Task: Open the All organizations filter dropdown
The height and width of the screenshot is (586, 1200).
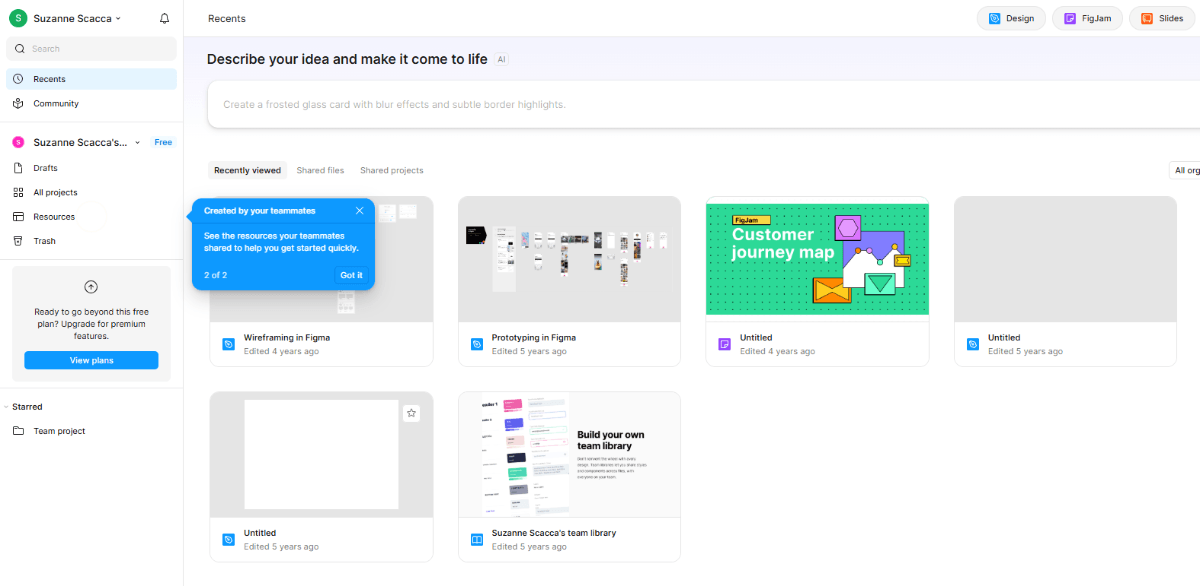Action: pyautogui.click(x=1186, y=170)
